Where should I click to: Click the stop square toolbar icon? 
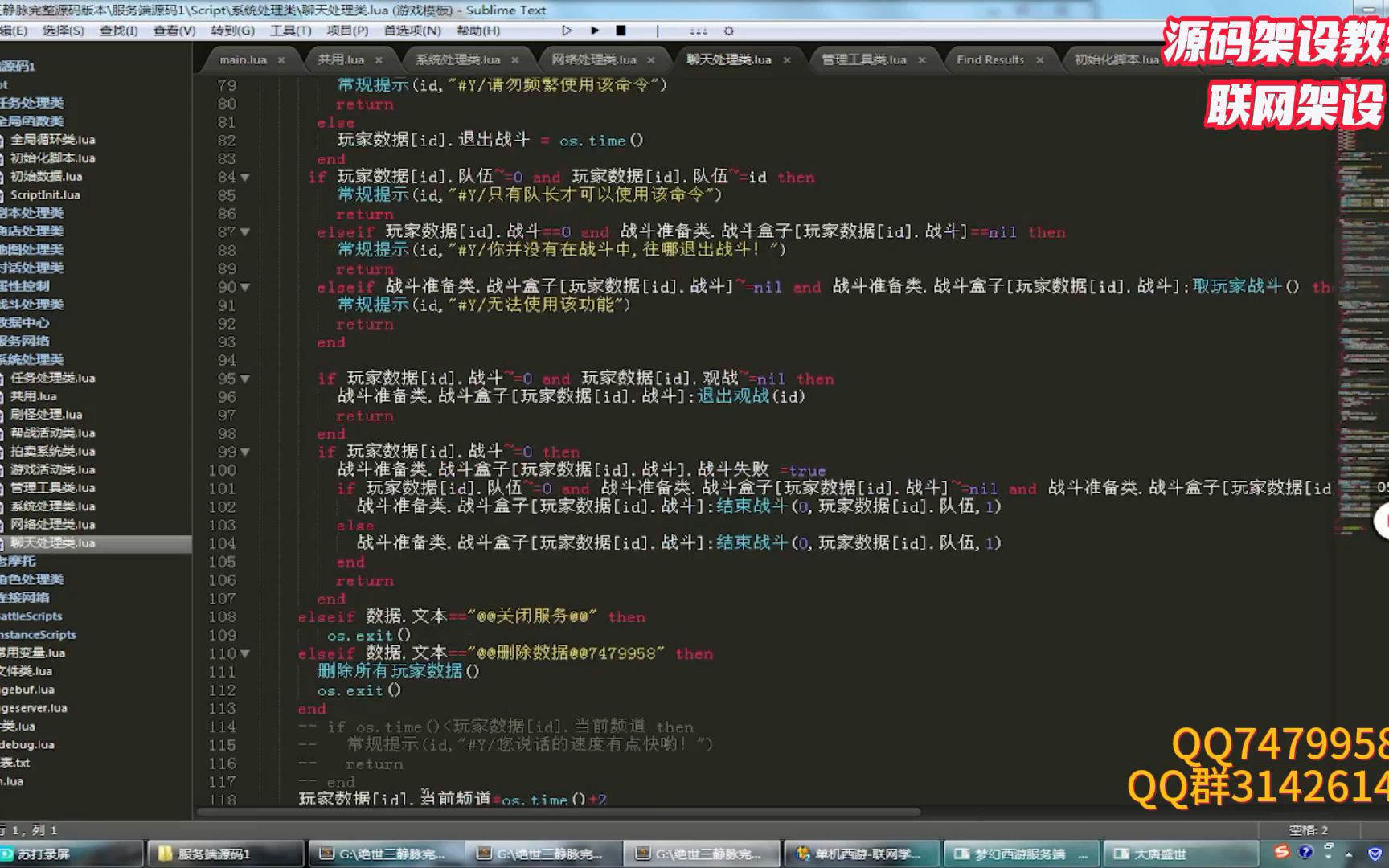[621, 31]
